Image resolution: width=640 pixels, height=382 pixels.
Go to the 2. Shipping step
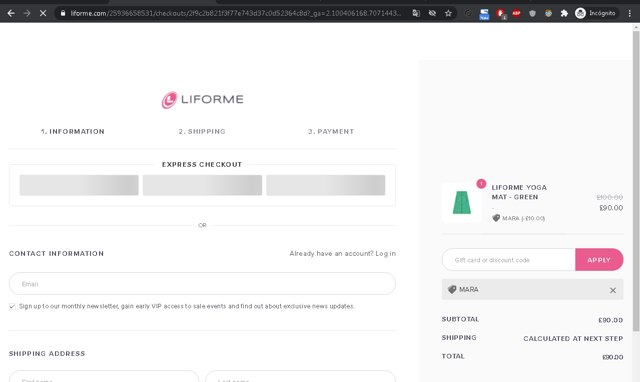(202, 131)
